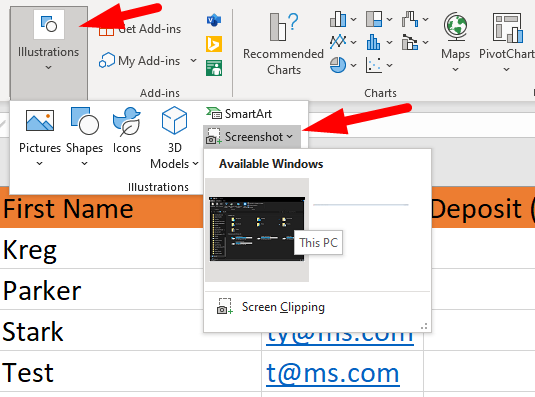Image resolution: width=535 pixels, height=397 pixels.
Task: Open the Shapes gallery
Action: click(x=84, y=136)
